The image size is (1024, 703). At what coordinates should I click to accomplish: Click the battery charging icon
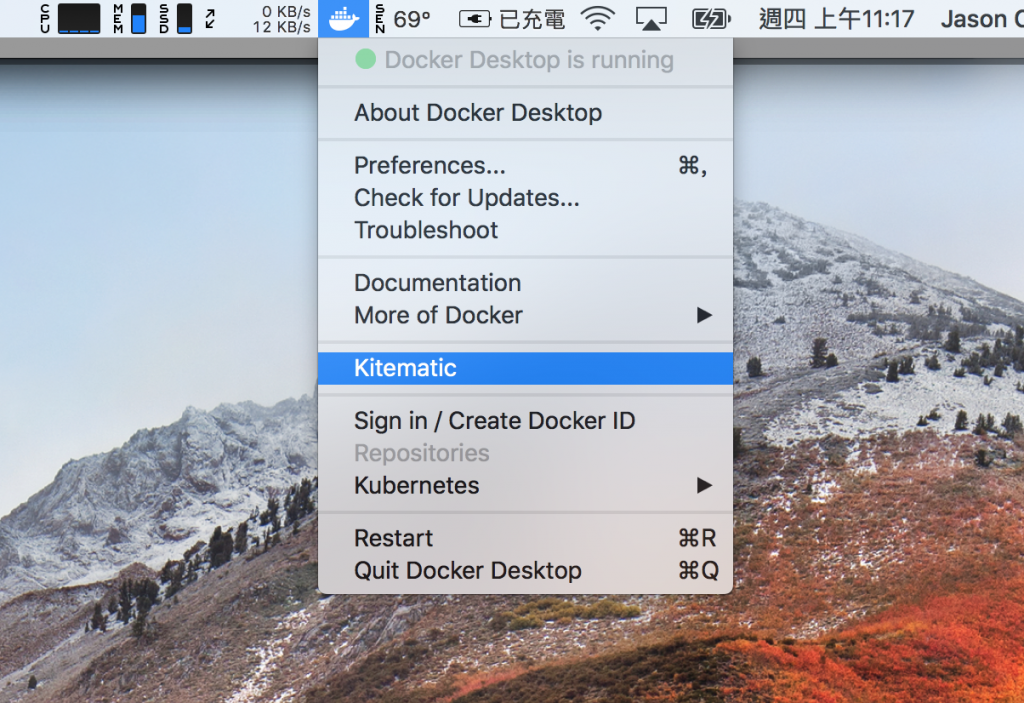pyautogui.click(x=711, y=19)
